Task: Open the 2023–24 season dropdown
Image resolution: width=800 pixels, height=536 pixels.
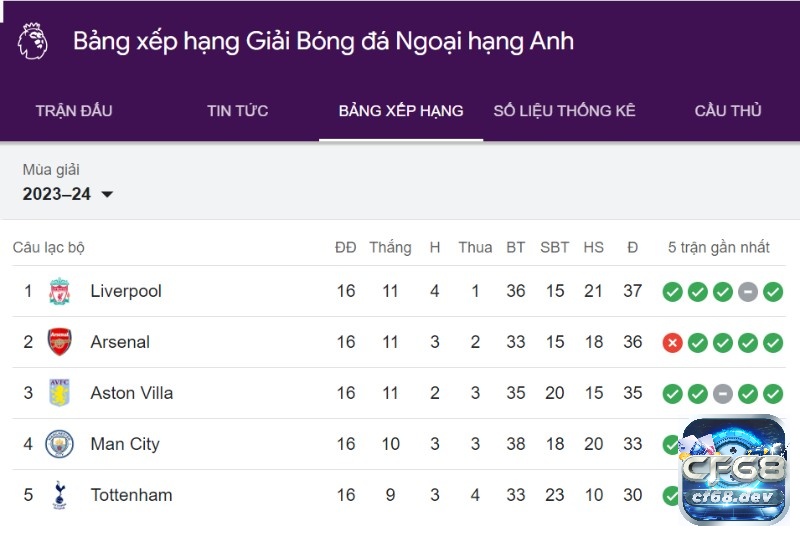Action: [x=67, y=194]
